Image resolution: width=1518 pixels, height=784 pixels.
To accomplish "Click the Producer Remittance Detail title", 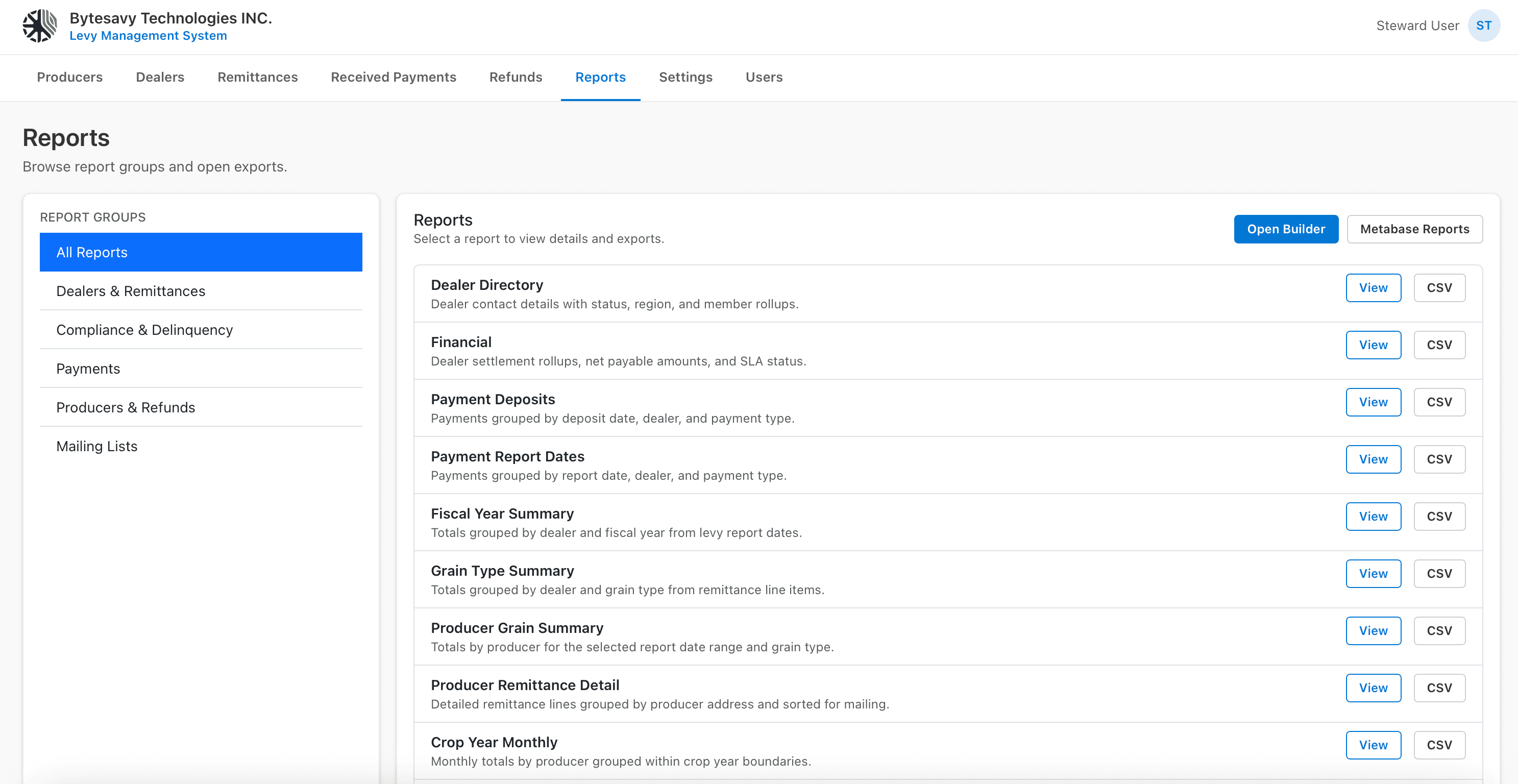I will click(x=525, y=685).
